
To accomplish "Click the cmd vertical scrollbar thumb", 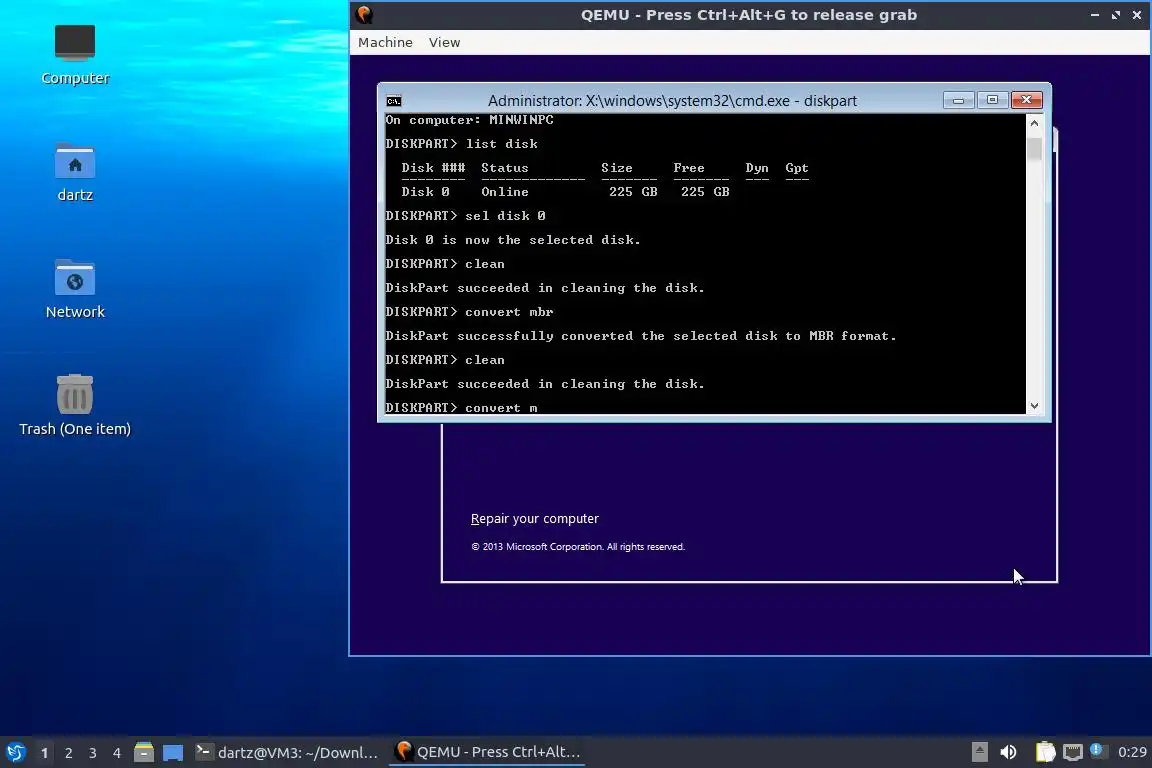I will click(x=1034, y=148).
